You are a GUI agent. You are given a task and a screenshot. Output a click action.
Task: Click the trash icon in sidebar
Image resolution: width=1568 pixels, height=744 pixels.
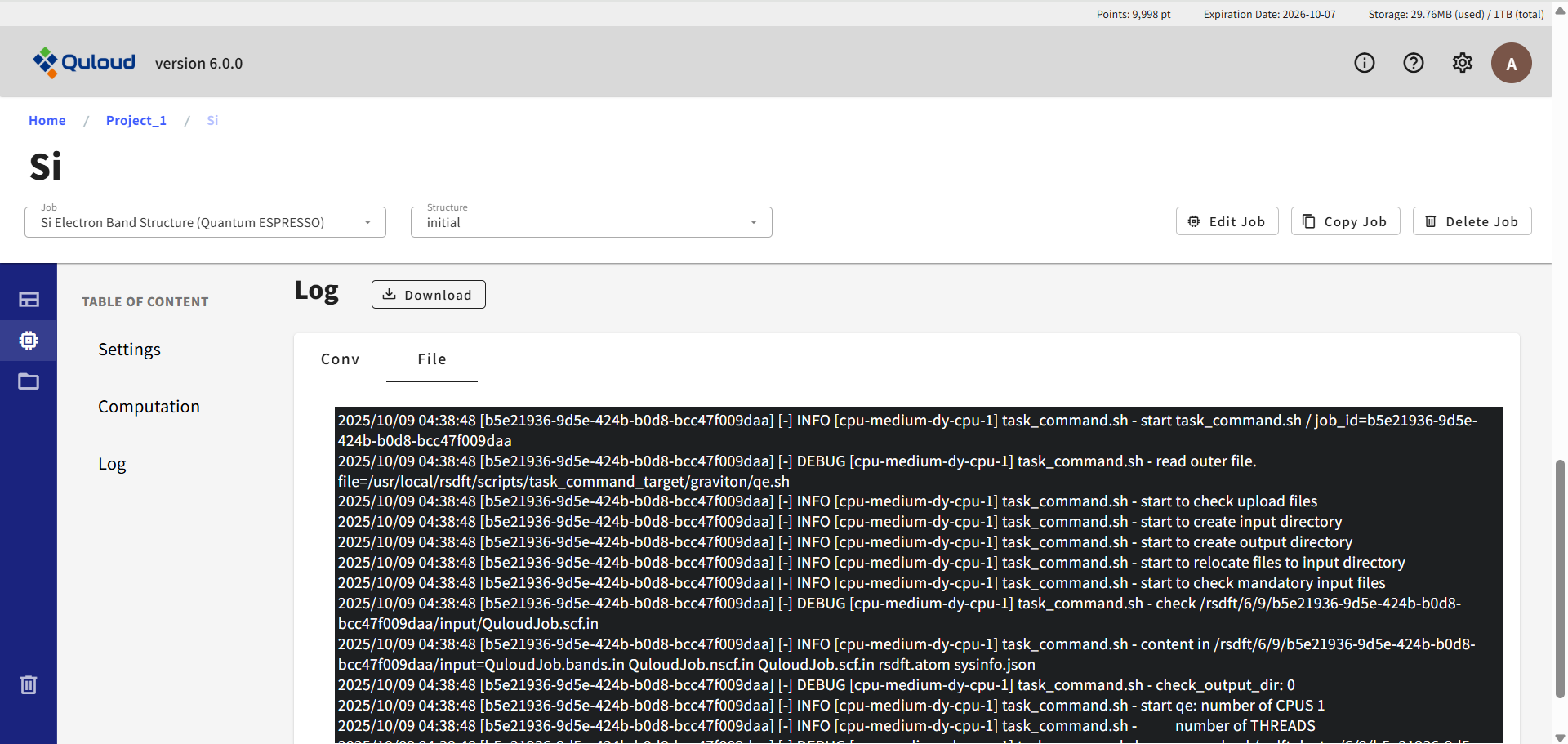29,684
